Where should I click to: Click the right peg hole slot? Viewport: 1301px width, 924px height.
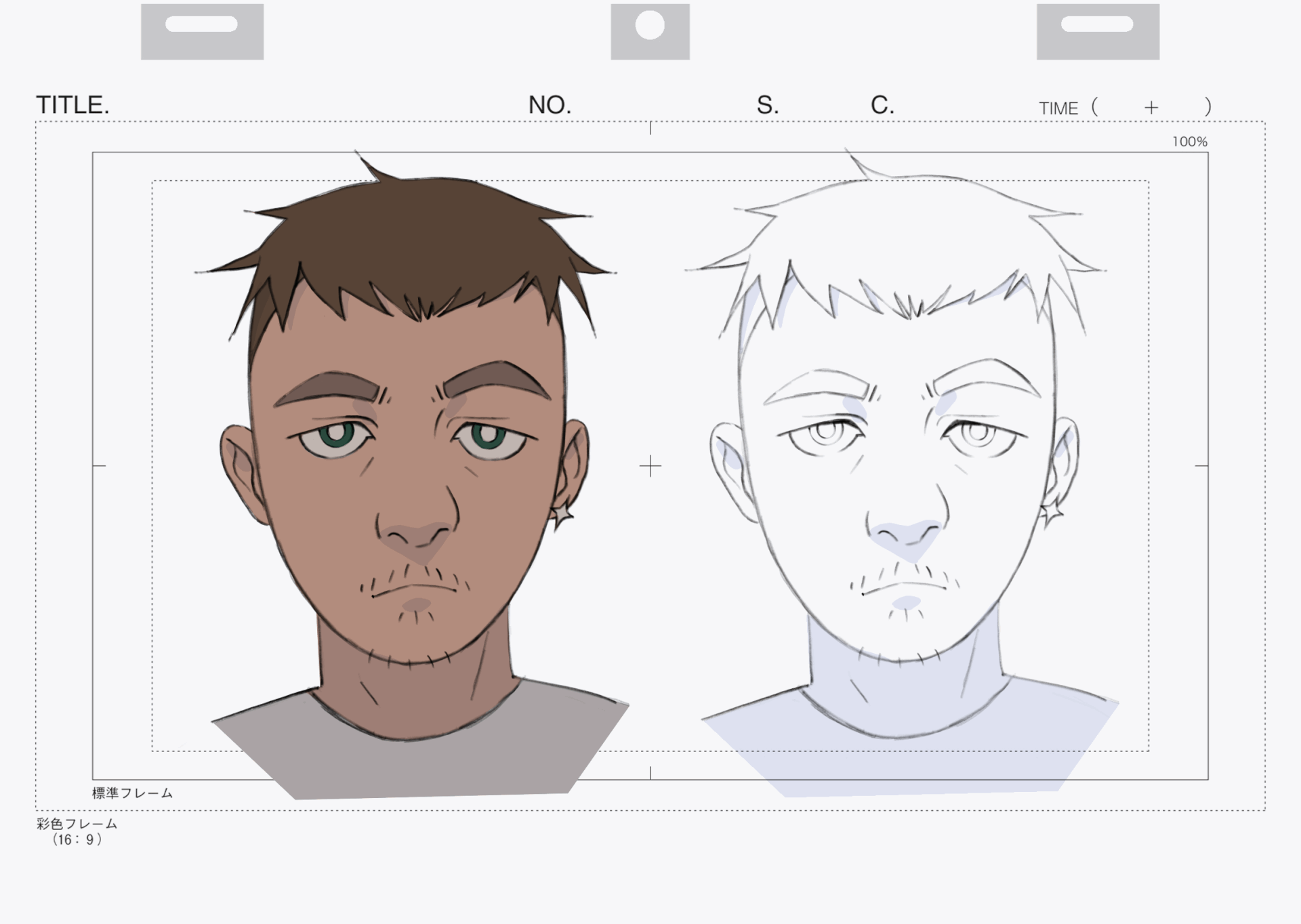pyautogui.click(x=1096, y=24)
